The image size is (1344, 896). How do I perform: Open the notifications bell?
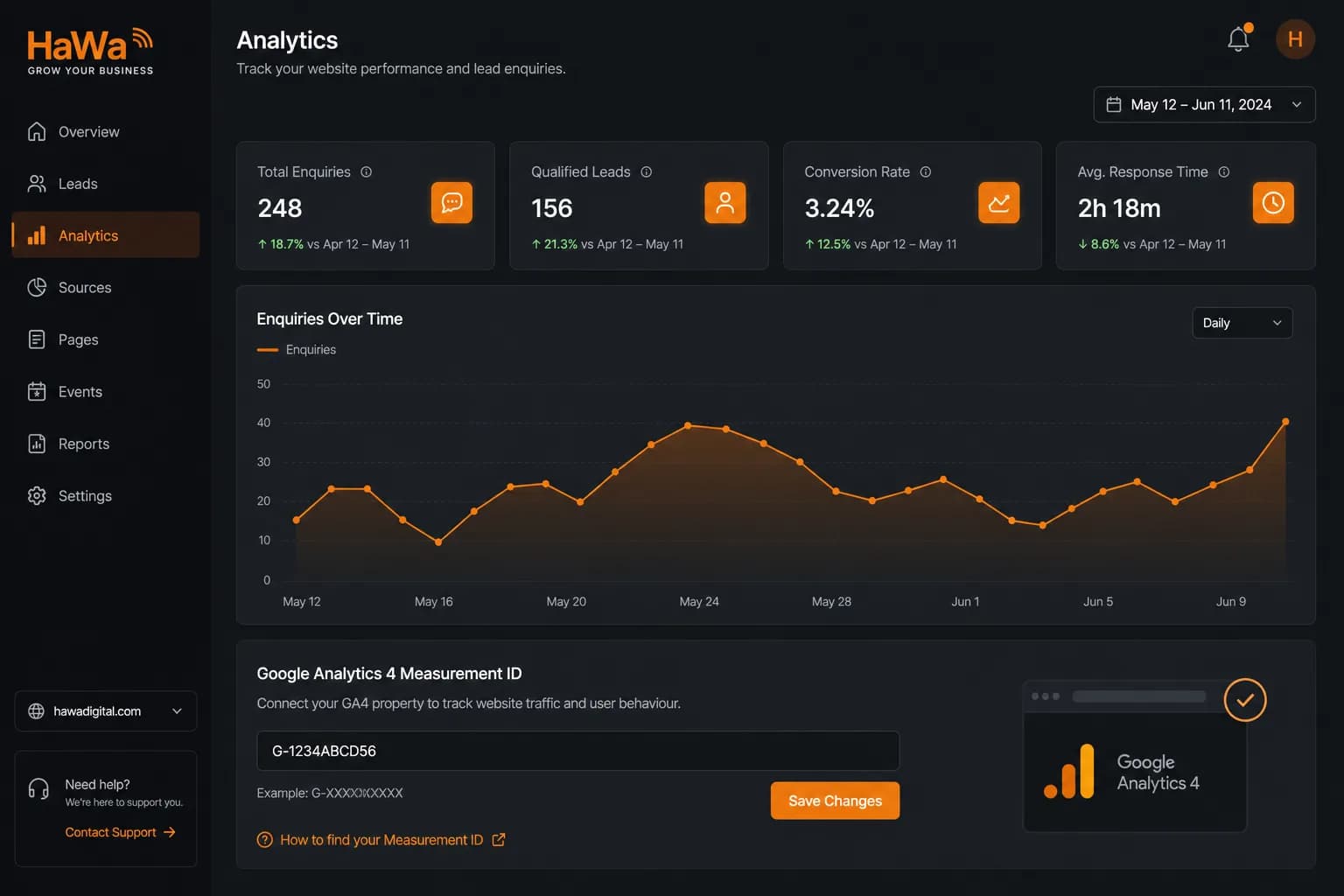point(1238,39)
